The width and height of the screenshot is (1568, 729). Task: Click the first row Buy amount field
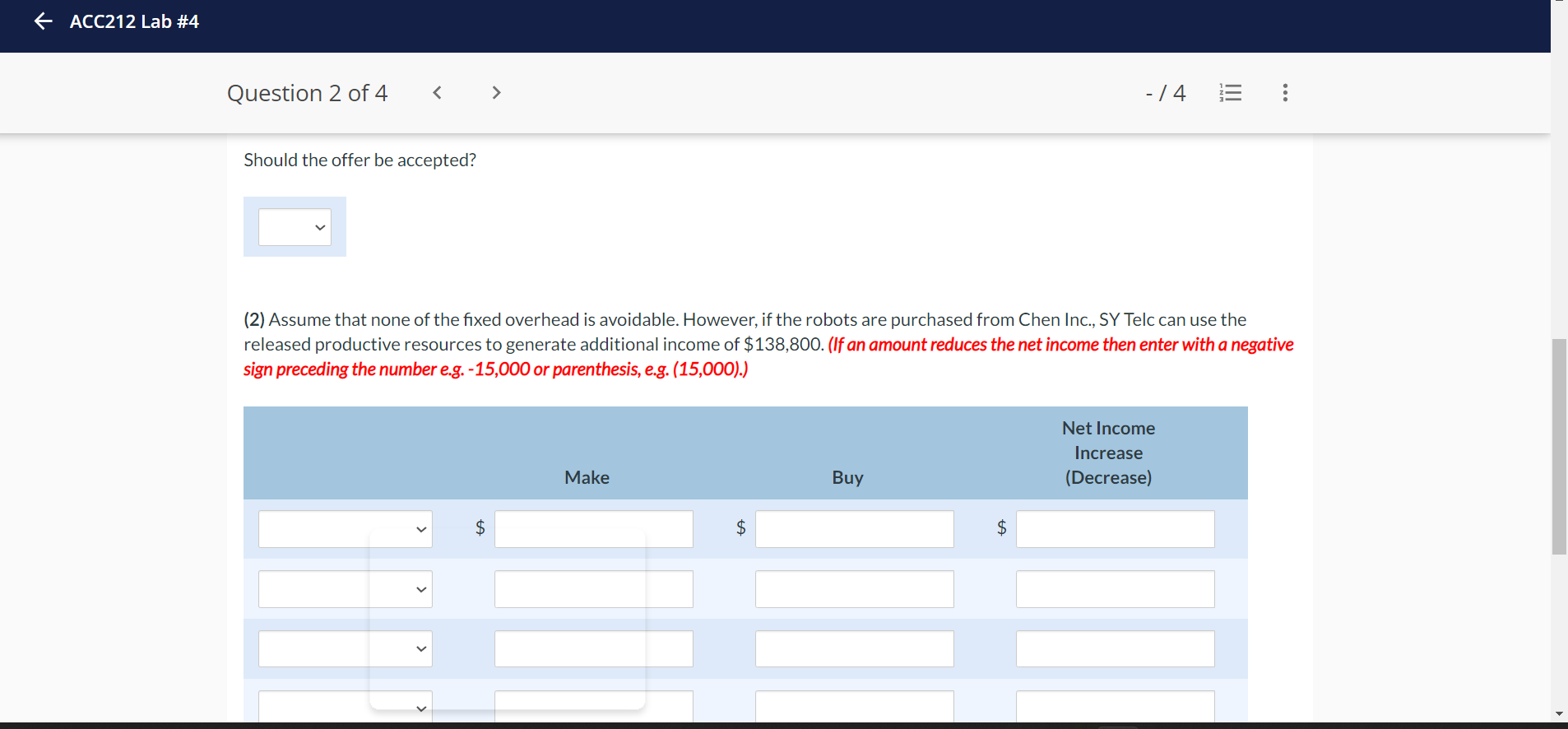(855, 529)
